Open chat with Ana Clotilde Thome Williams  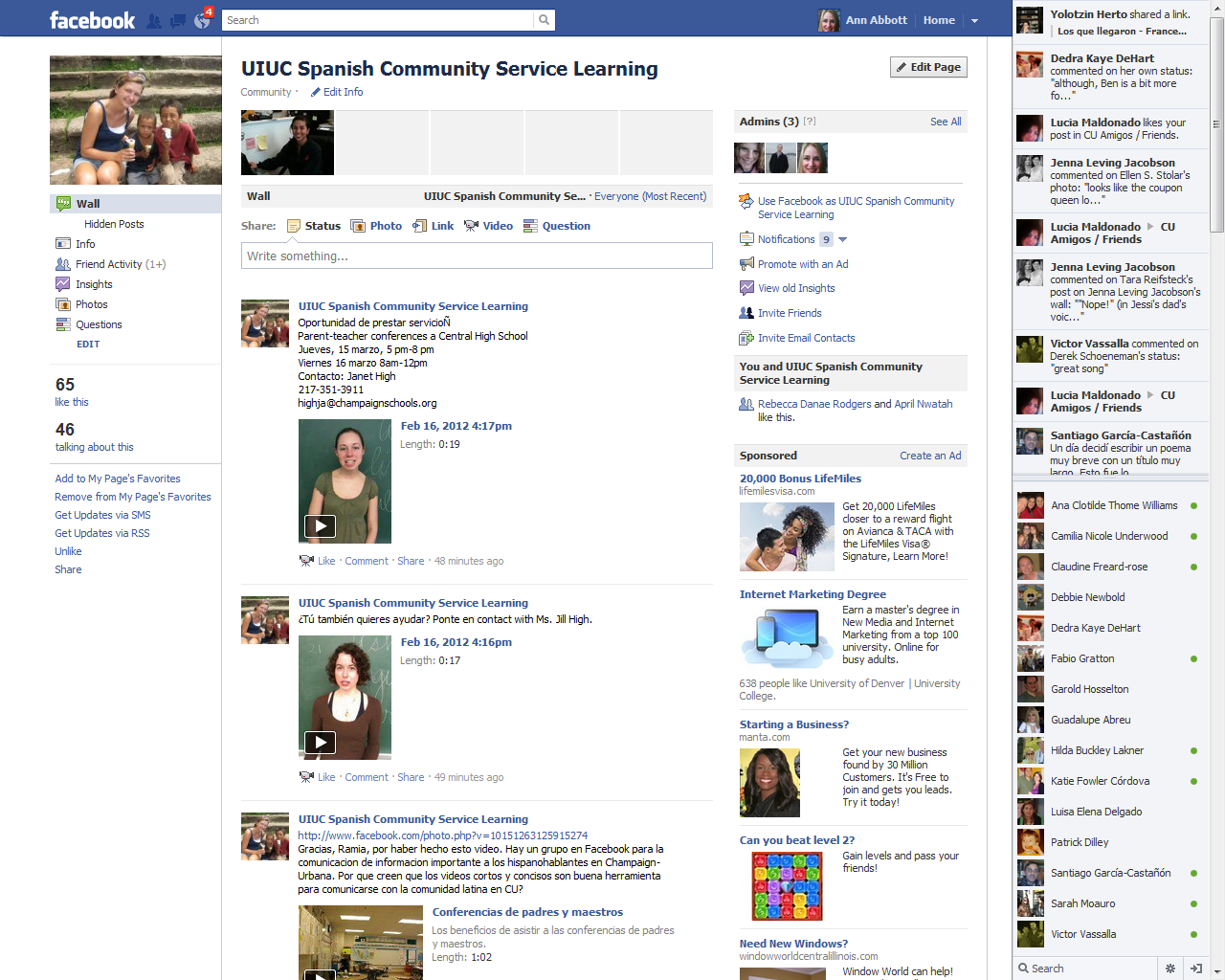point(1108,505)
